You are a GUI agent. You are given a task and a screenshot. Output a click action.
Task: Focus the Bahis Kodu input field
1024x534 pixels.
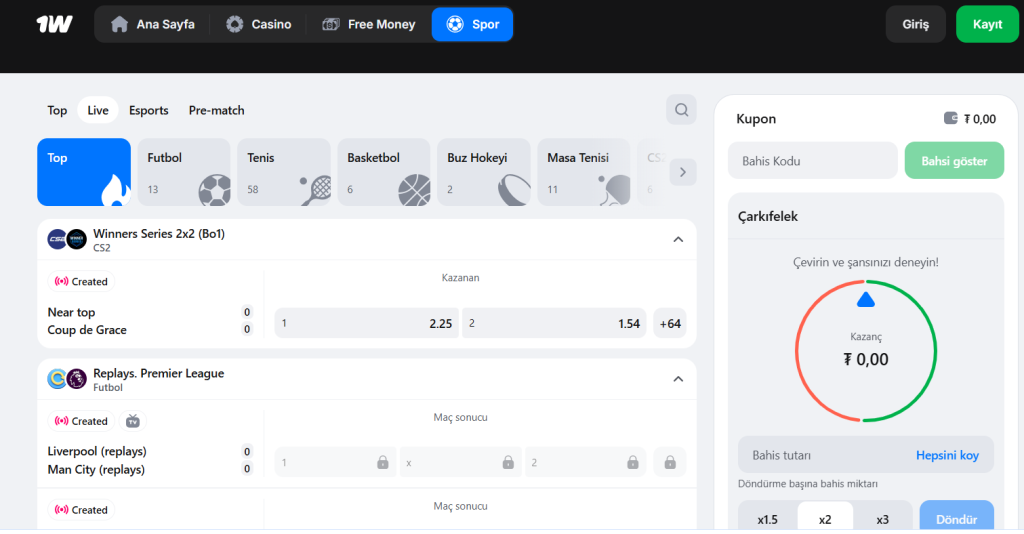pos(812,161)
